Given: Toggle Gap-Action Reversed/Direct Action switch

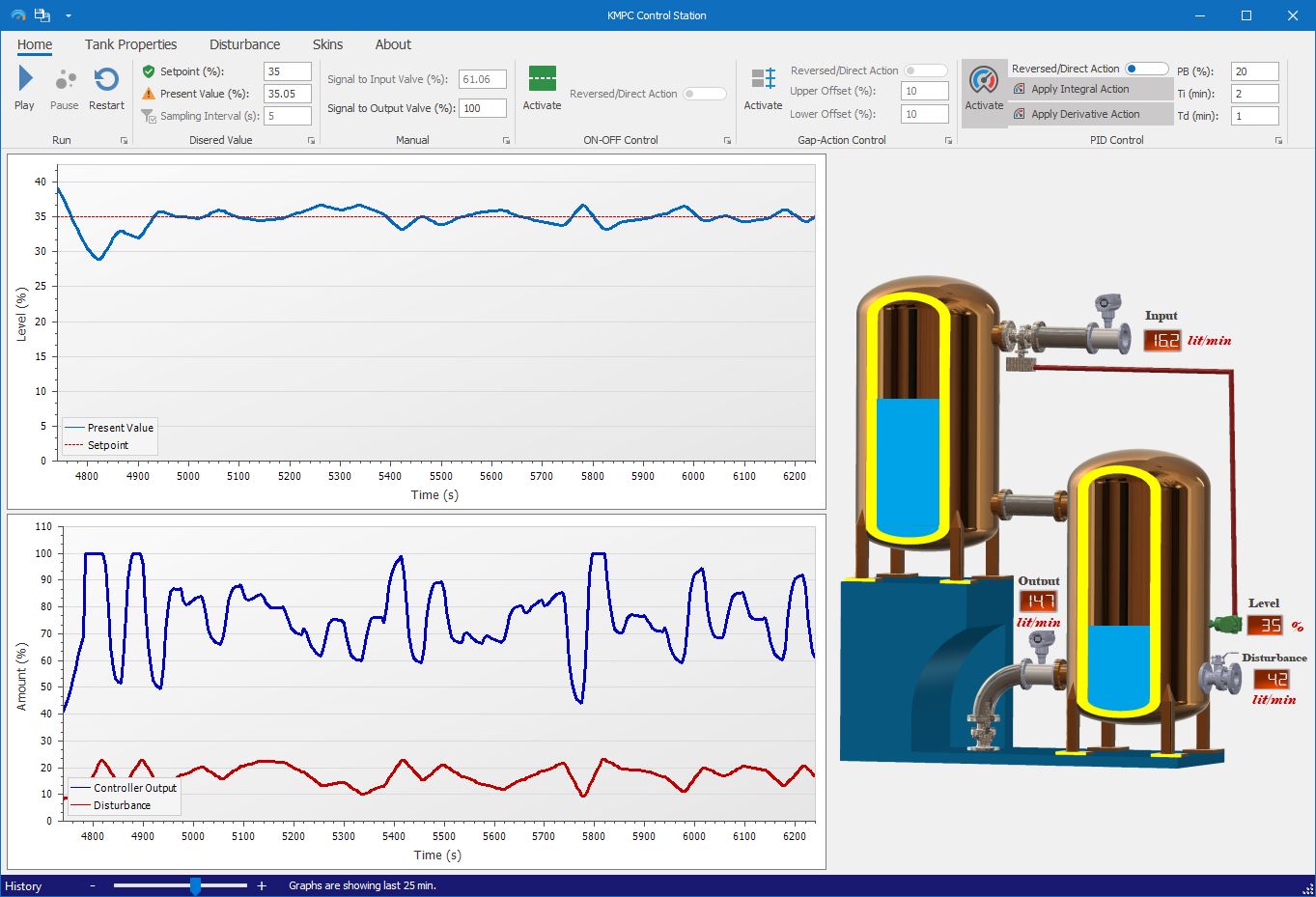Looking at the screenshot, I should pyautogui.click(x=926, y=70).
